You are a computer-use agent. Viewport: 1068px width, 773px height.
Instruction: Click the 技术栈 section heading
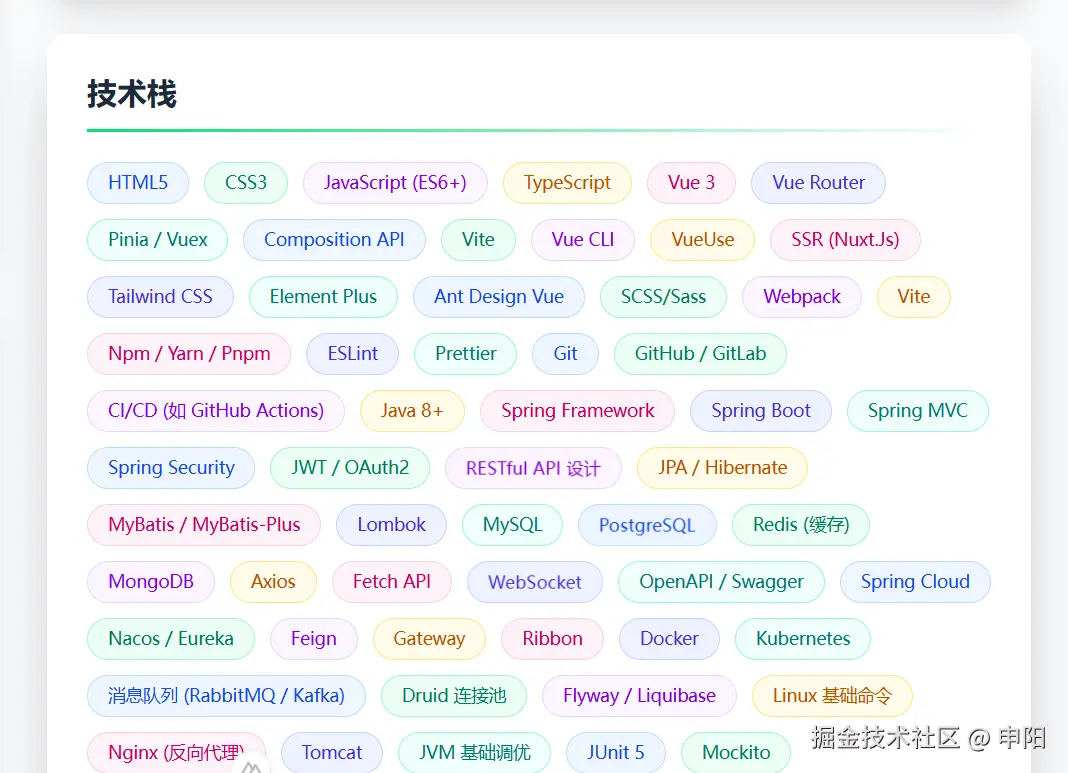[132, 94]
